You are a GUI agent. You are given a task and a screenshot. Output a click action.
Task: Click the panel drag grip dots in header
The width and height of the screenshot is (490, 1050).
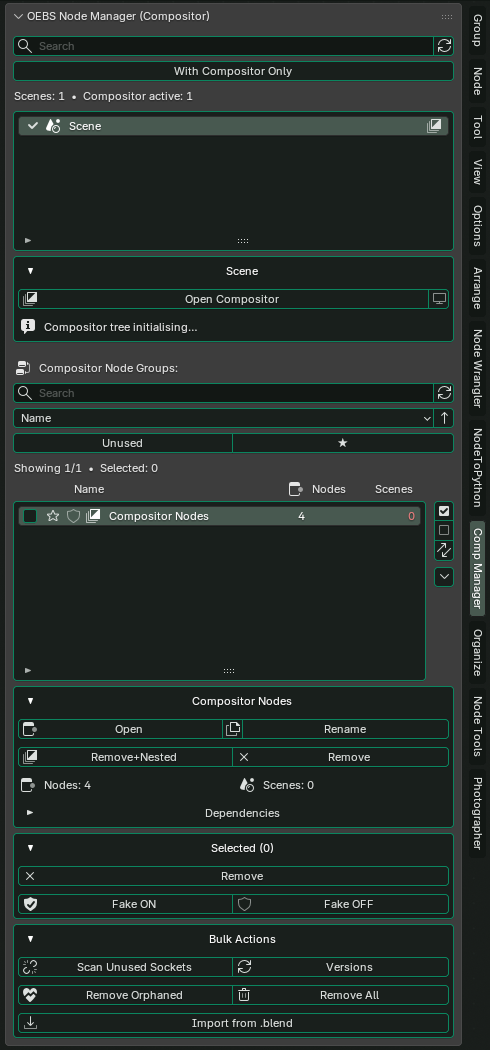(x=447, y=16)
